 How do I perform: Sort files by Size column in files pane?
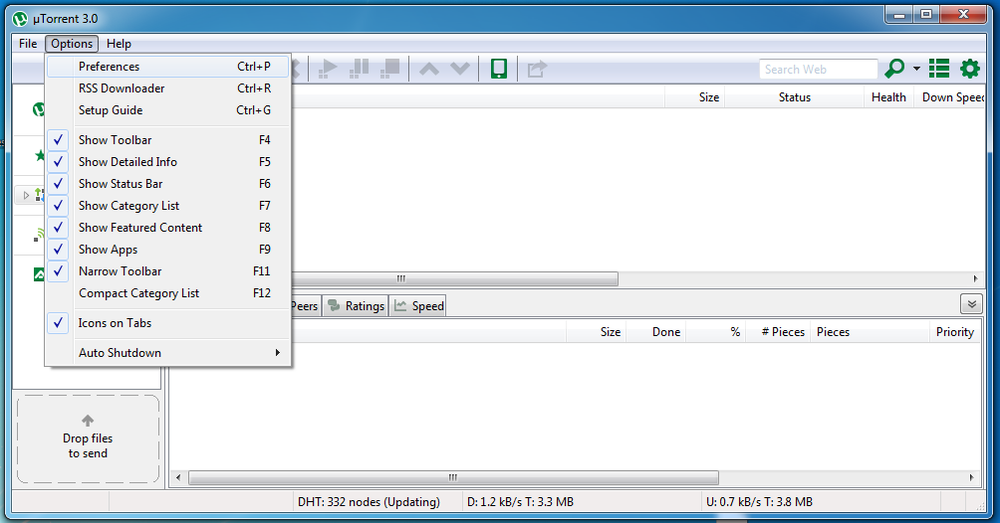coord(596,332)
